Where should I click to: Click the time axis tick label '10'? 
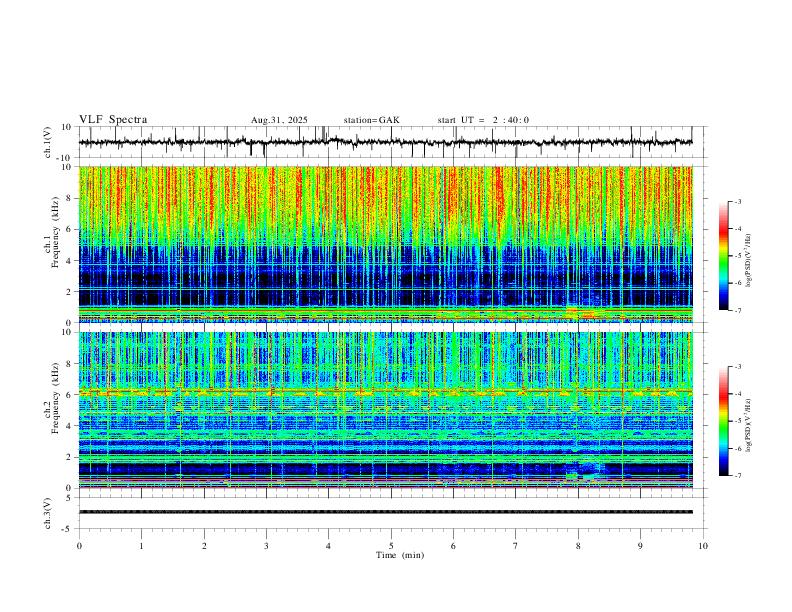[x=703, y=546]
